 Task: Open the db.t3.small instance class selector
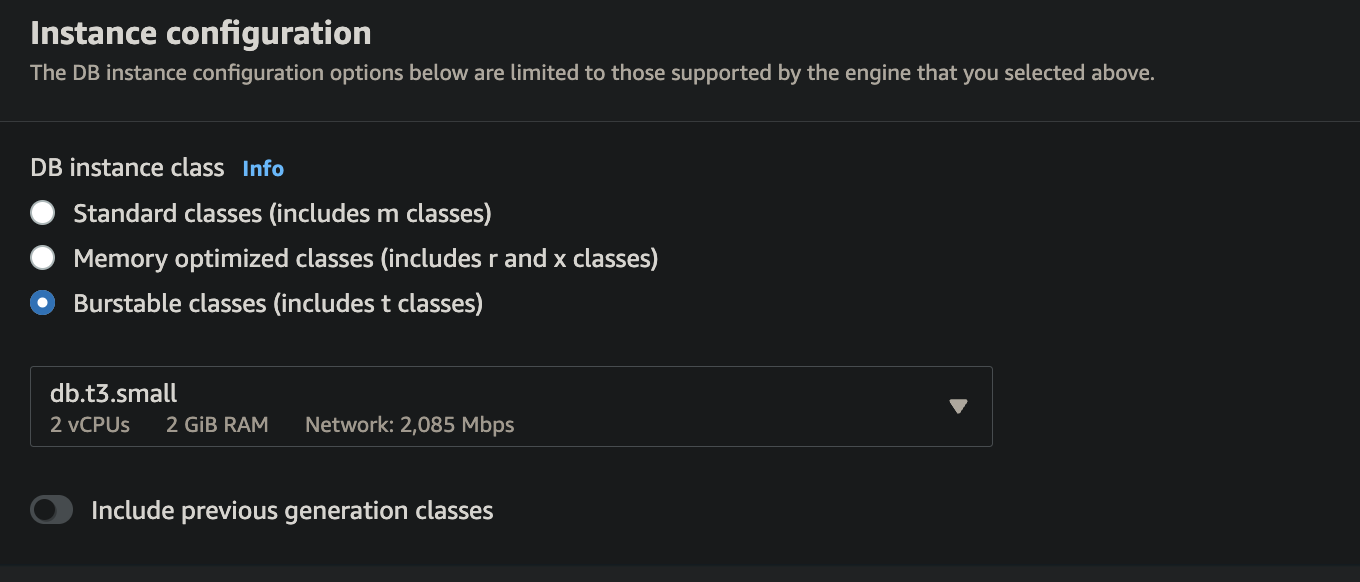[511, 406]
